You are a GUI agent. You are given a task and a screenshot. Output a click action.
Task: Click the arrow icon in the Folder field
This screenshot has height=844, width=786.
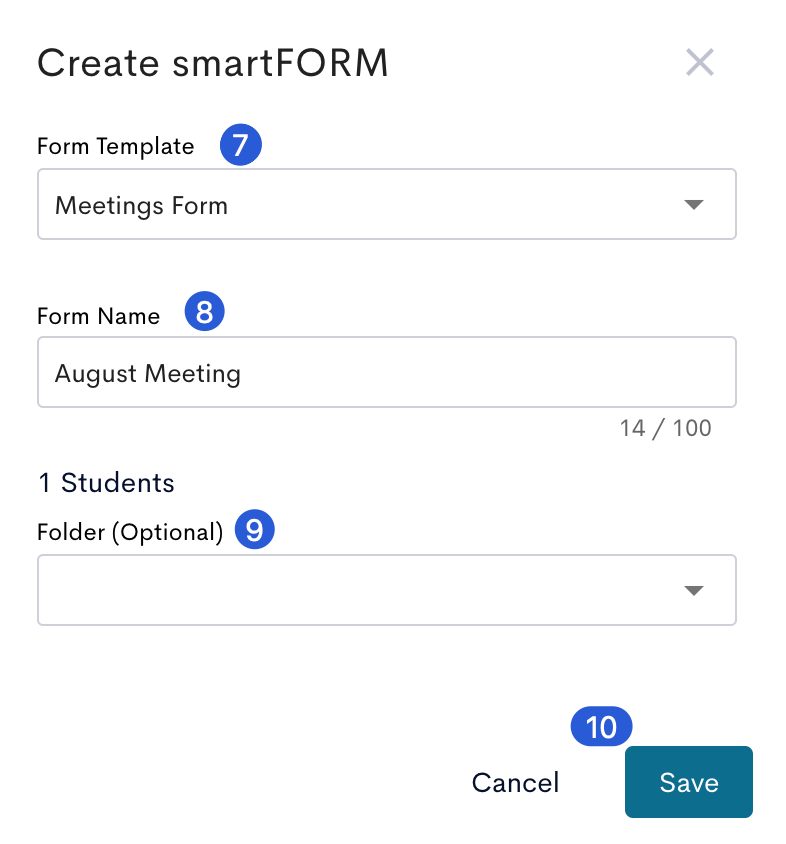click(693, 590)
